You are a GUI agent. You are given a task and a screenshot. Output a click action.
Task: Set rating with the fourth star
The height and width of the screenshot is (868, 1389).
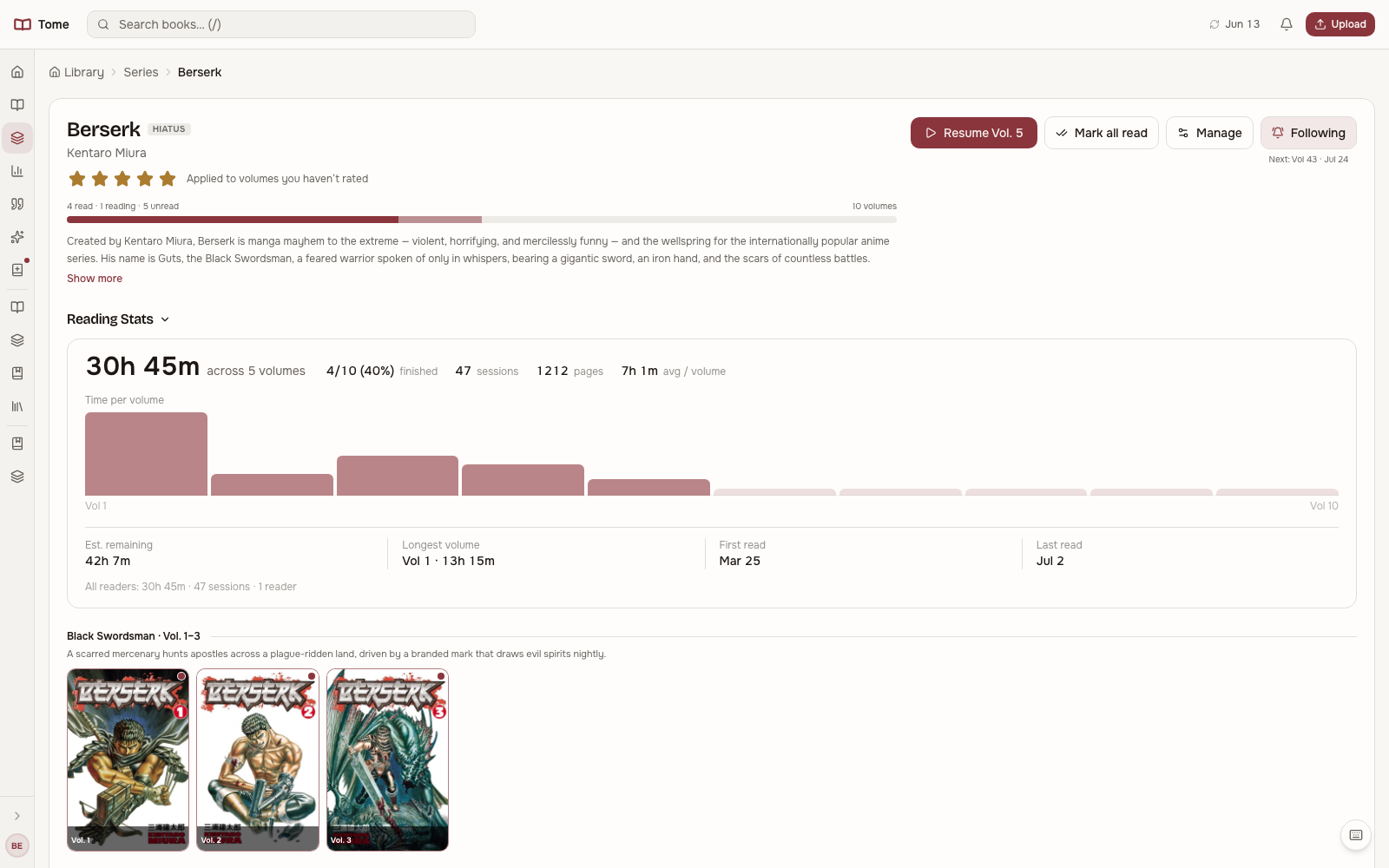[x=145, y=179]
